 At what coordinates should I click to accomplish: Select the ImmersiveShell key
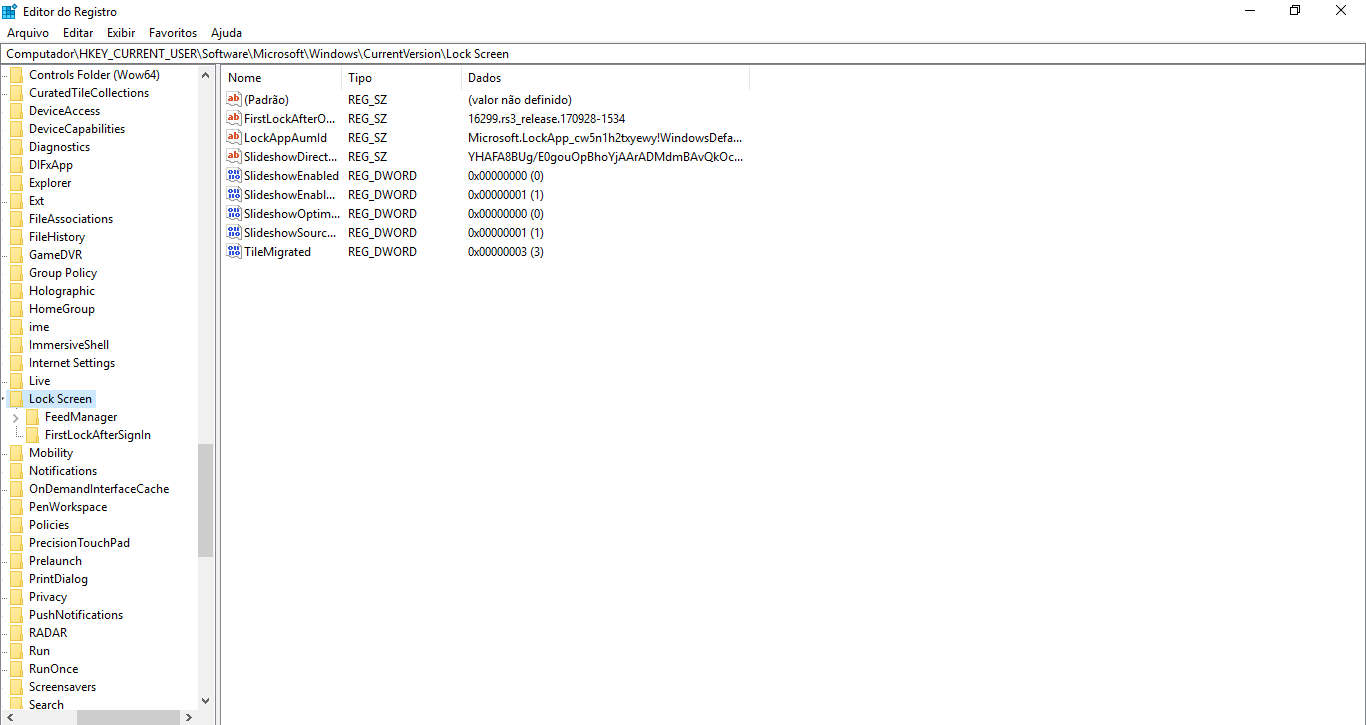click(x=69, y=345)
